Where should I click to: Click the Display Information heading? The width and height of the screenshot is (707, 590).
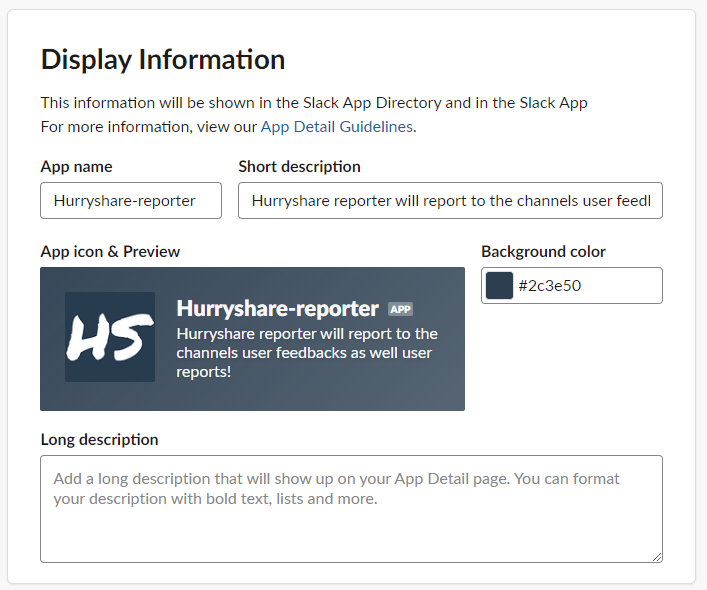click(163, 60)
